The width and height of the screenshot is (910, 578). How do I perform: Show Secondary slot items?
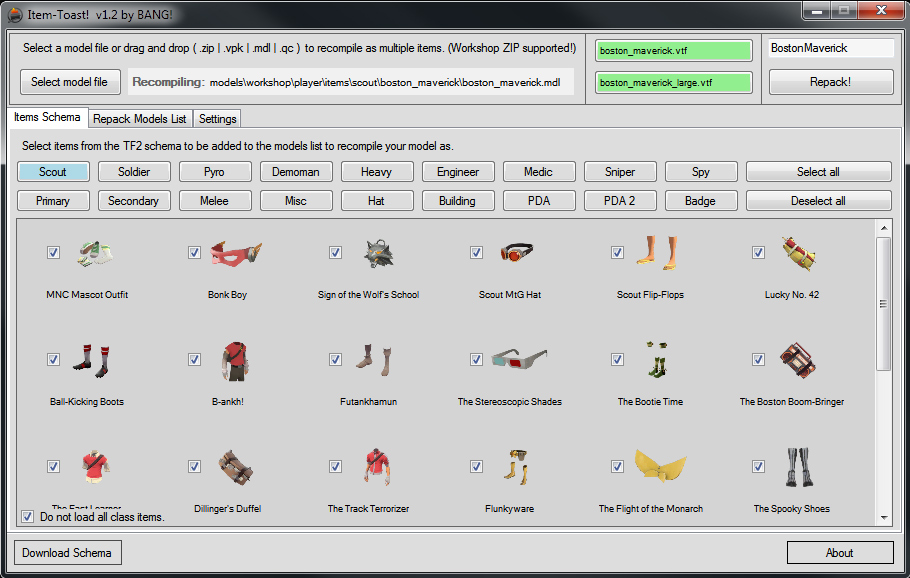tap(134, 201)
